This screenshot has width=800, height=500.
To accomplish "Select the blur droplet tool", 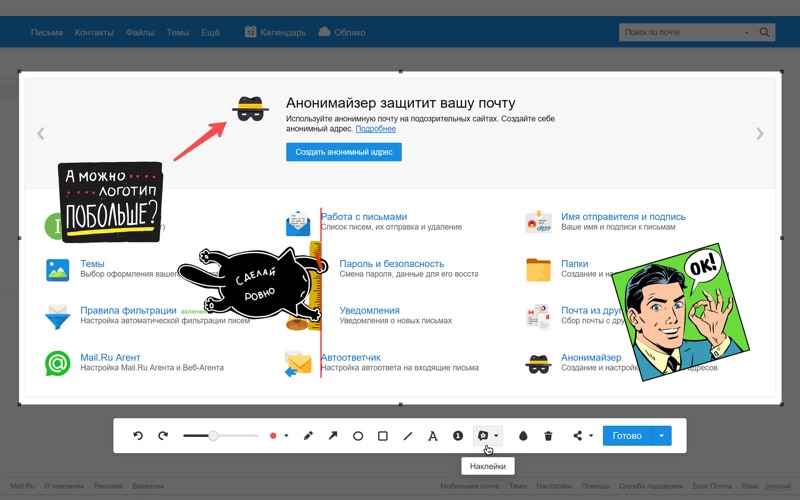I will pyautogui.click(x=523, y=436).
